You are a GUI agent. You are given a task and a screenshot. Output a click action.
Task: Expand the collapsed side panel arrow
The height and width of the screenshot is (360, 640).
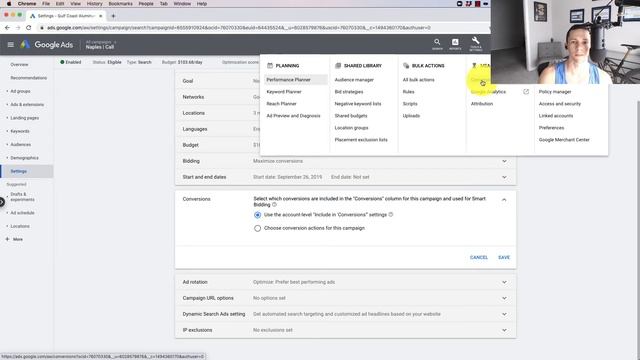coord(2,202)
